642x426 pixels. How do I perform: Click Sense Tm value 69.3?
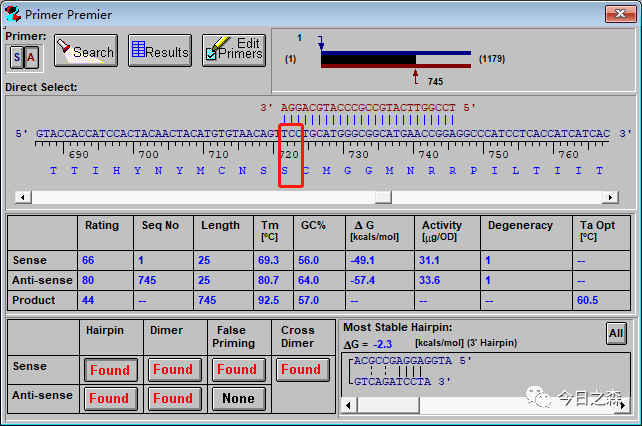[x=269, y=260]
